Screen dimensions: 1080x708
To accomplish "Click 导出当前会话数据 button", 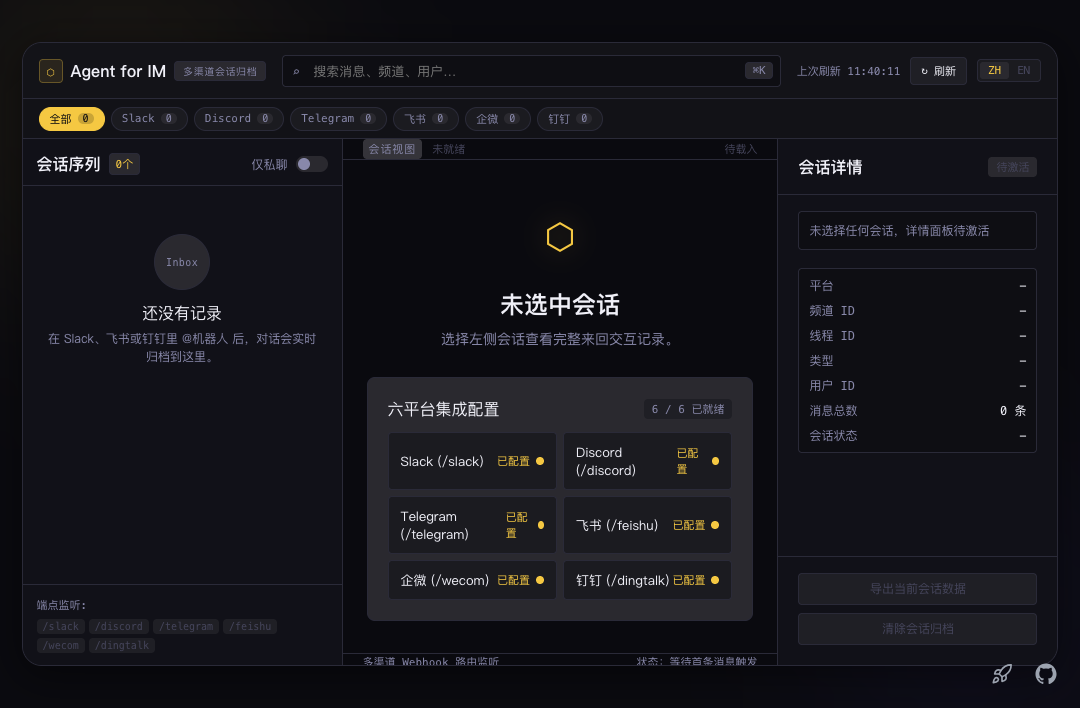I will (x=917, y=589).
